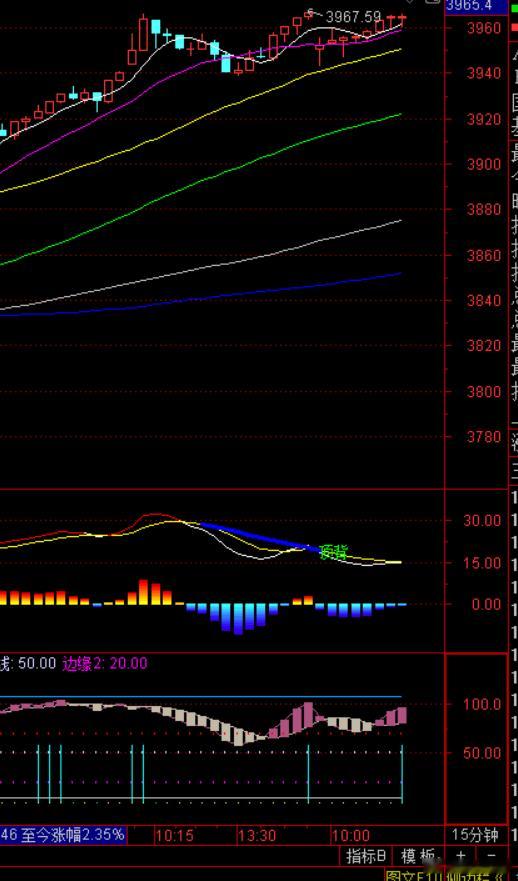Click the 3967.59 high price marker
The height and width of the screenshot is (881, 518).
pos(353,17)
